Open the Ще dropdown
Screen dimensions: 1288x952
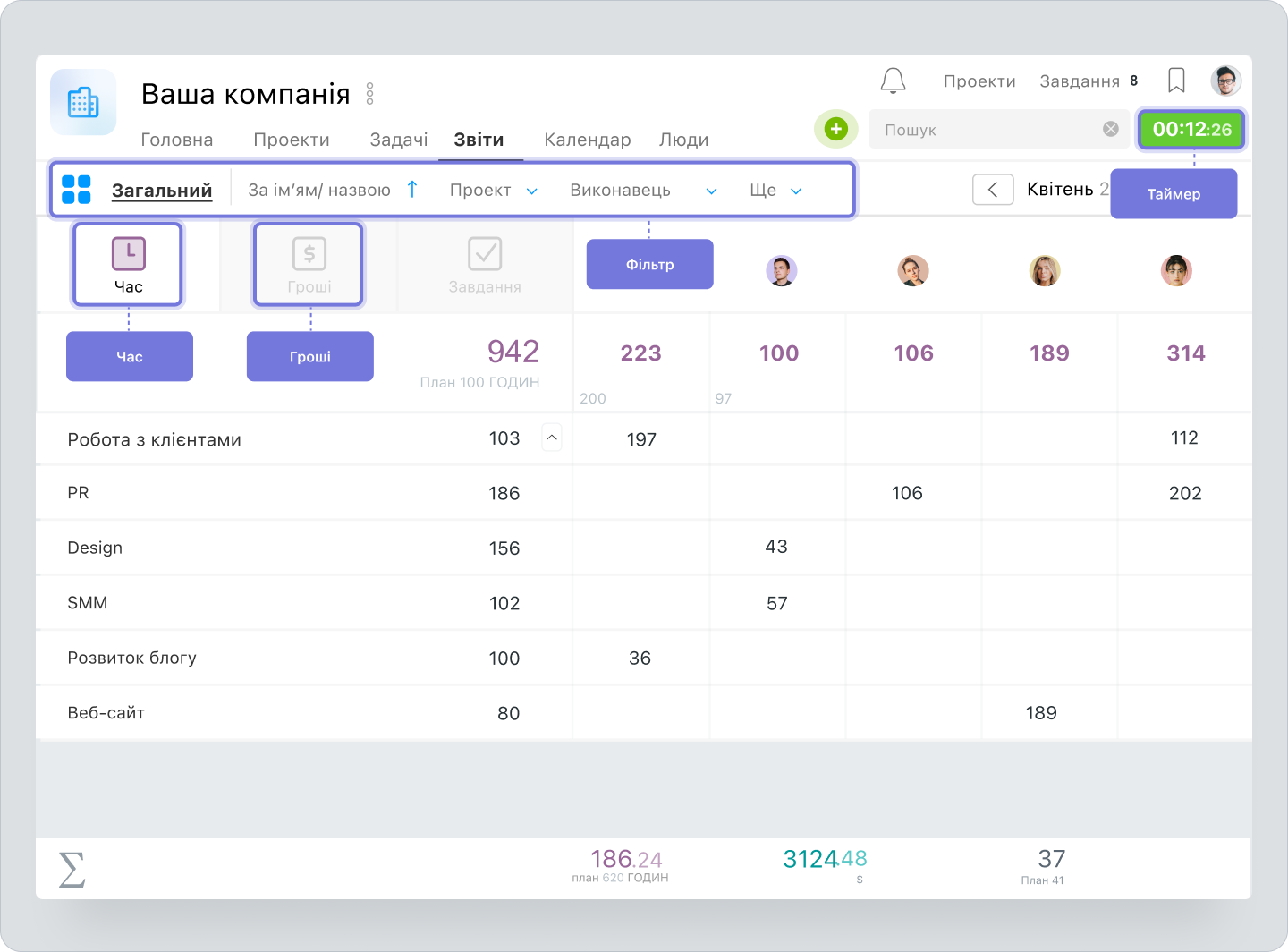(775, 190)
